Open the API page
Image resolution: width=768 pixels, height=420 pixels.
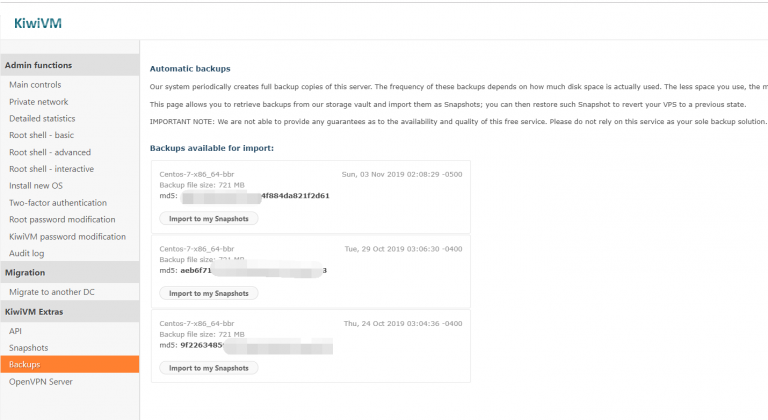pyautogui.click(x=15, y=330)
